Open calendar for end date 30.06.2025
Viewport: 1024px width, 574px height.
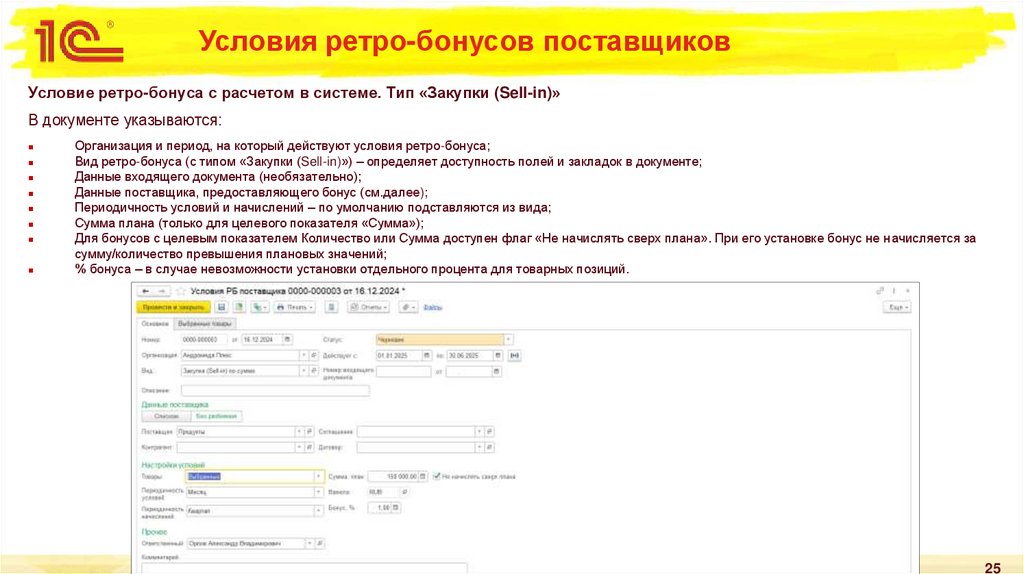498,355
